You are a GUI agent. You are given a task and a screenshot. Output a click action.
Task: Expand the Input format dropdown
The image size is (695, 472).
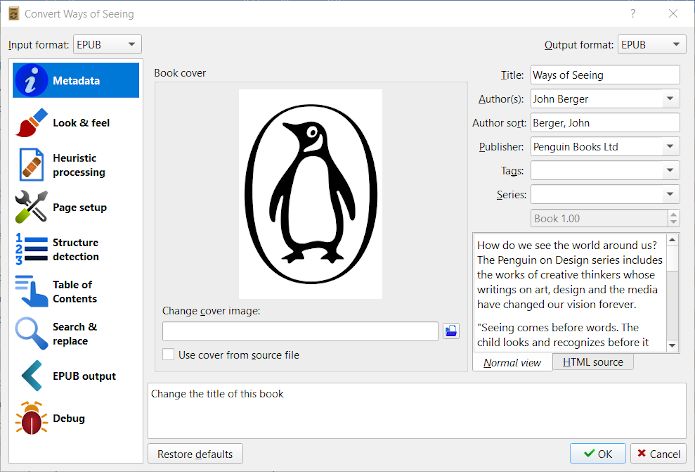pos(108,44)
